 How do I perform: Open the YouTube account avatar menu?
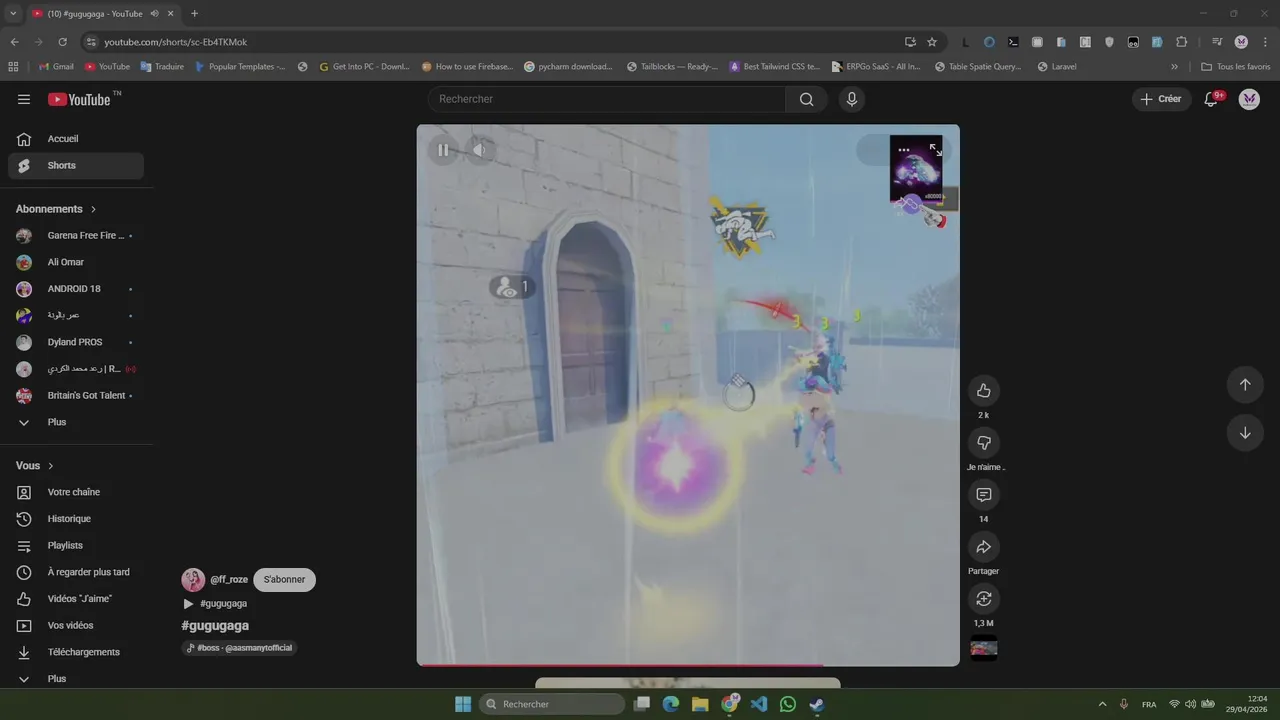click(x=1249, y=99)
